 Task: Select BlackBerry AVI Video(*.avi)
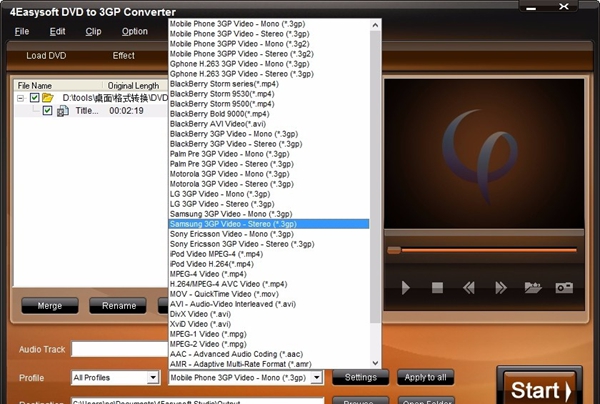pyautogui.click(x=269, y=124)
